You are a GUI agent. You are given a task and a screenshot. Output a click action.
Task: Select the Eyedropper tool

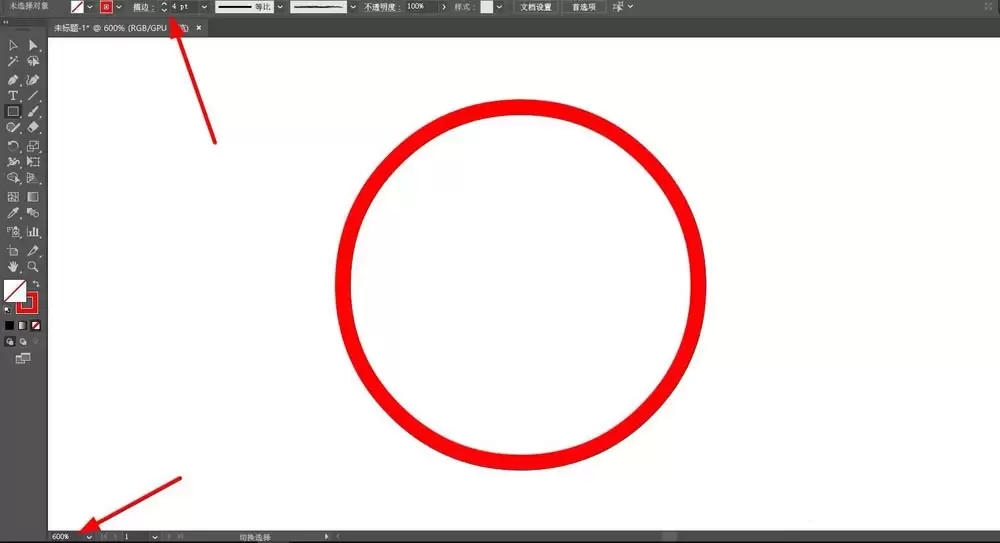click(13, 213)
